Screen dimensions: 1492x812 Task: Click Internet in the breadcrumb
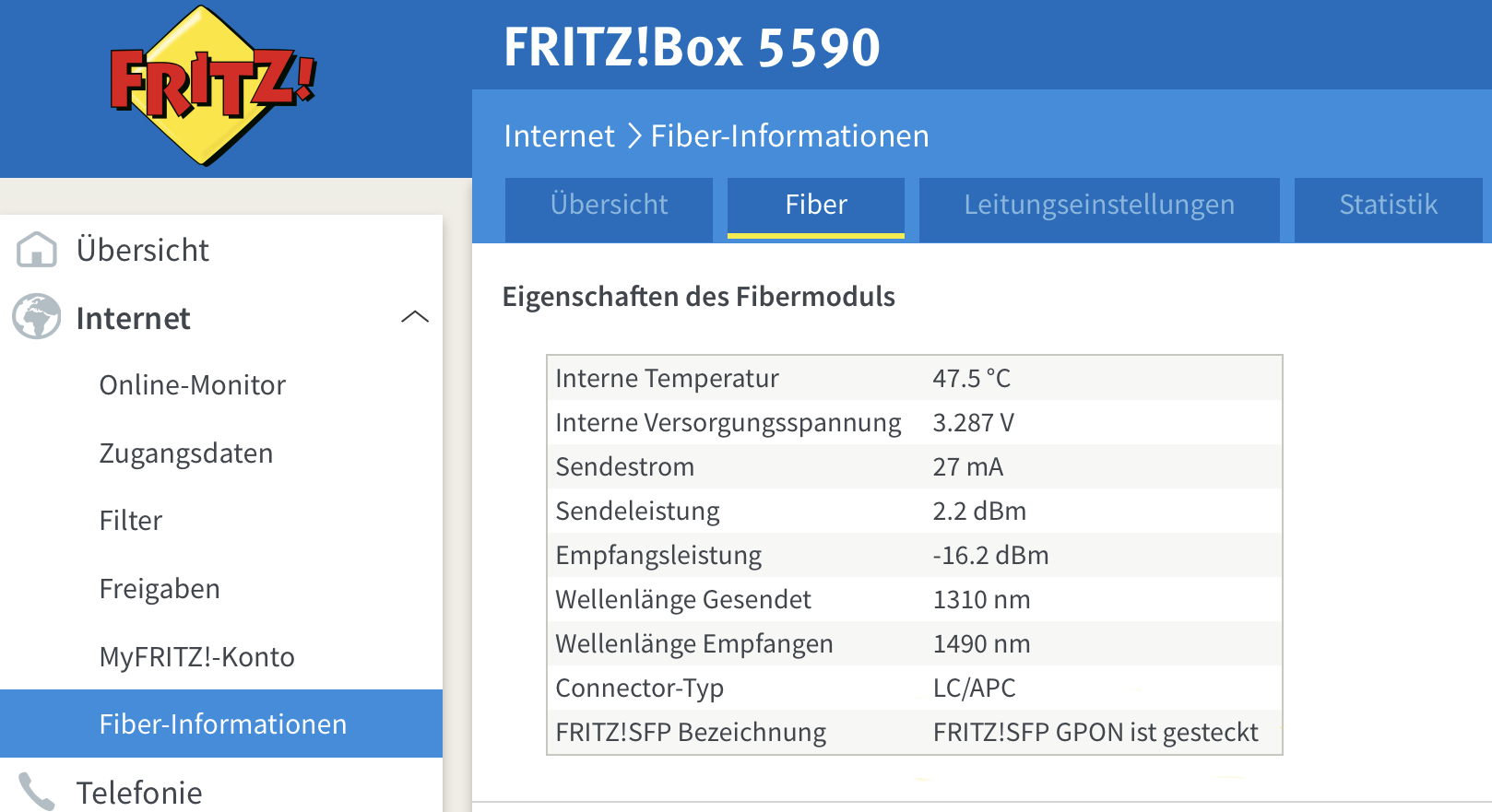(x=559, y=136)
